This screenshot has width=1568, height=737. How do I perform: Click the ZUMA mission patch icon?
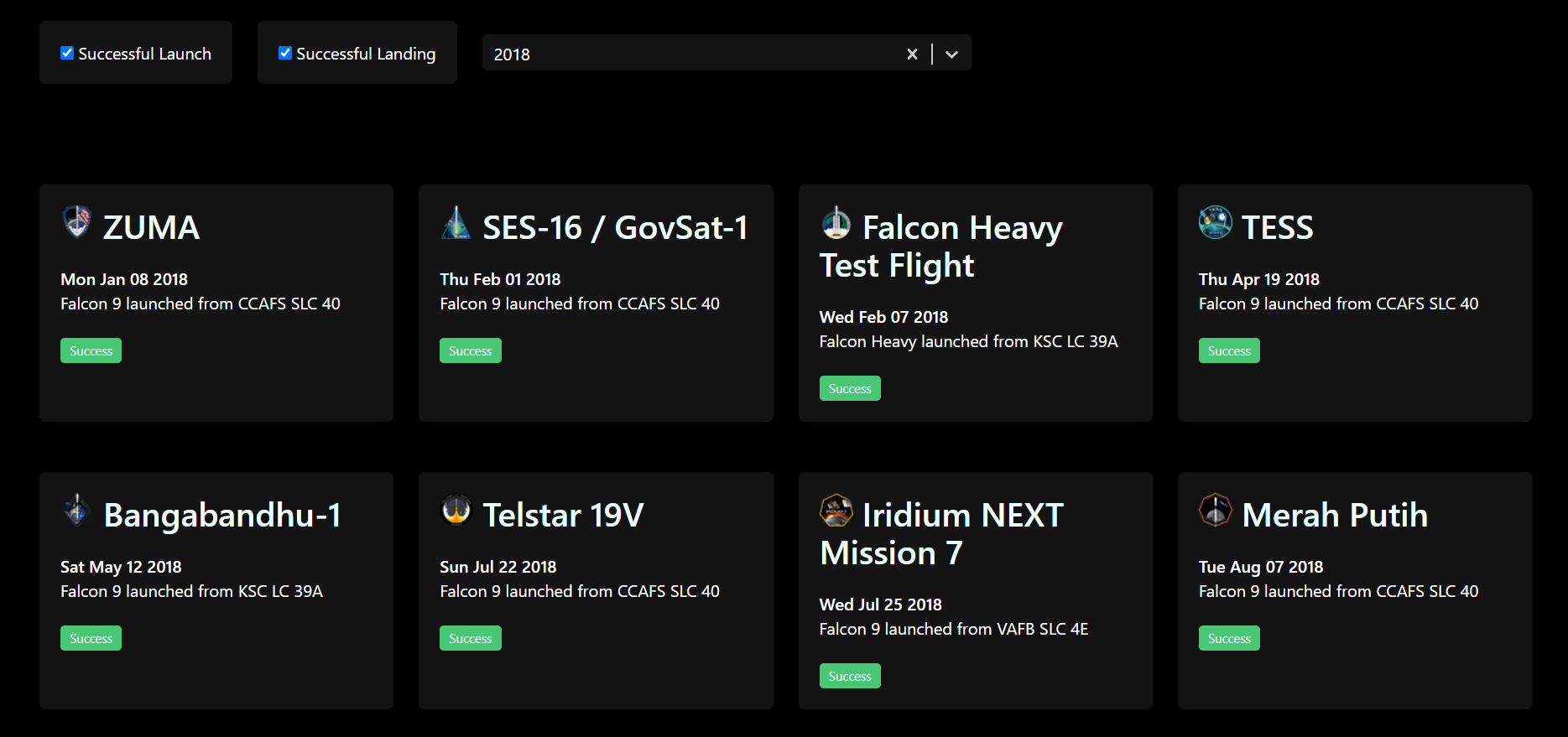(x=77, y=222)
